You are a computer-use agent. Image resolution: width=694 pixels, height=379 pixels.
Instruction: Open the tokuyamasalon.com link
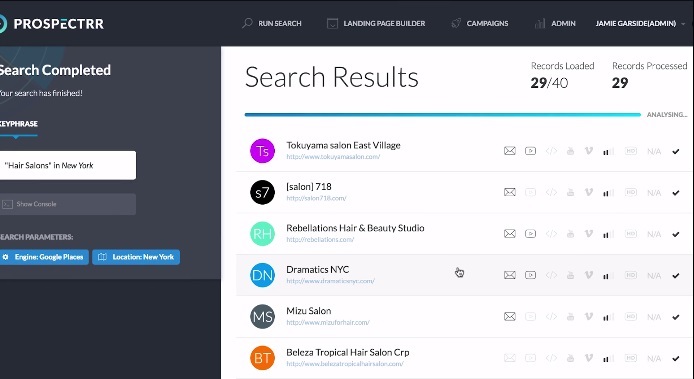(333, 157)
